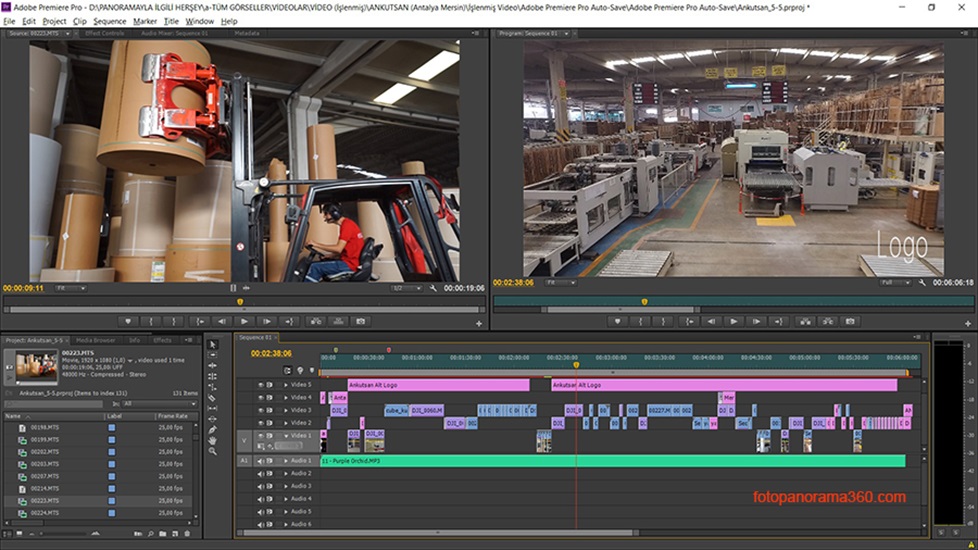Switch to Media Browser tab
The image size is (978, 550).
(95, 340)
